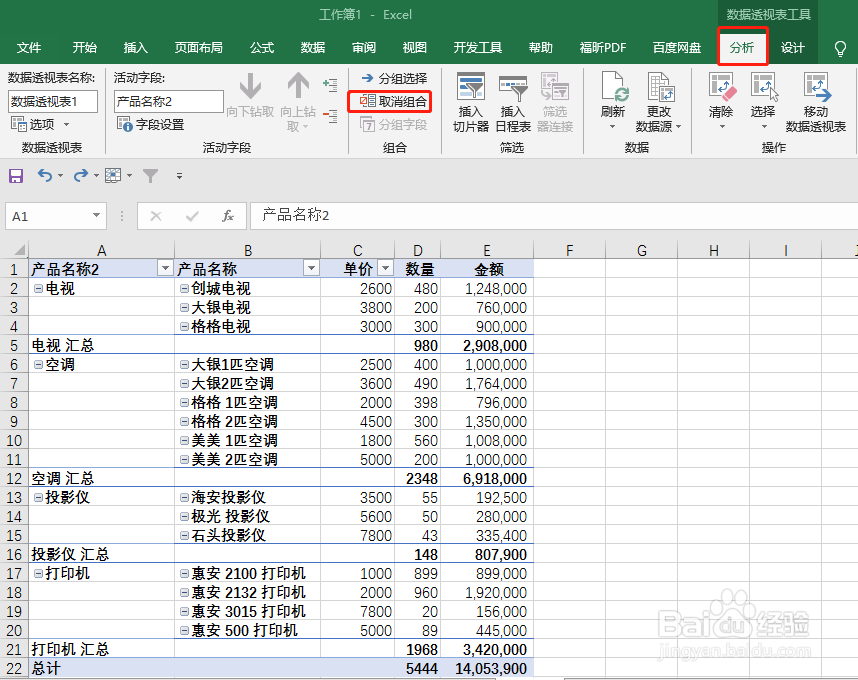Open the 单价 filter dropdown in C1

tap(385, 268)
